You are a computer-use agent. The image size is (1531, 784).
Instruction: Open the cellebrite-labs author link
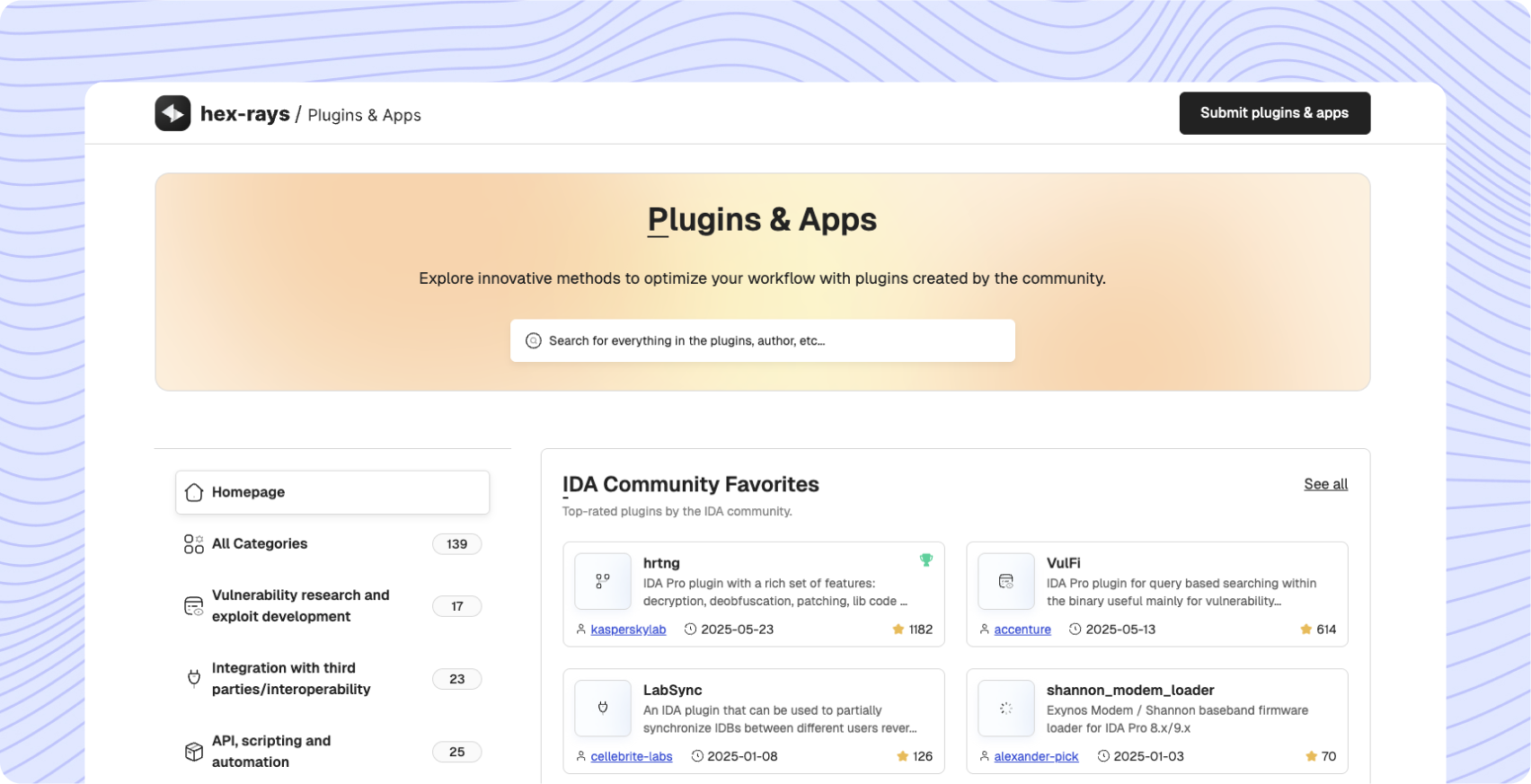click(631, 757)
